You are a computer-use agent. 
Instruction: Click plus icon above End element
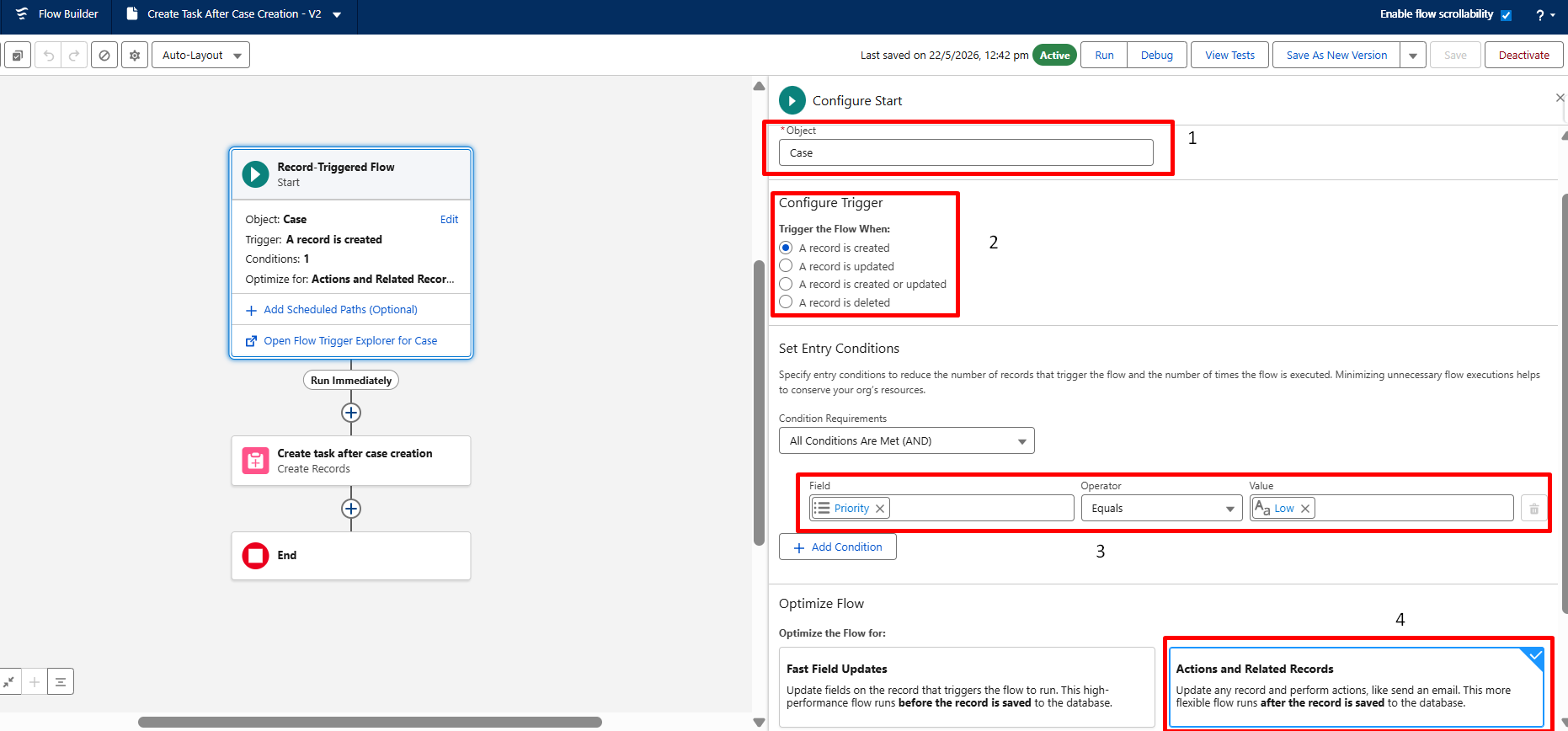coord(351,509)
